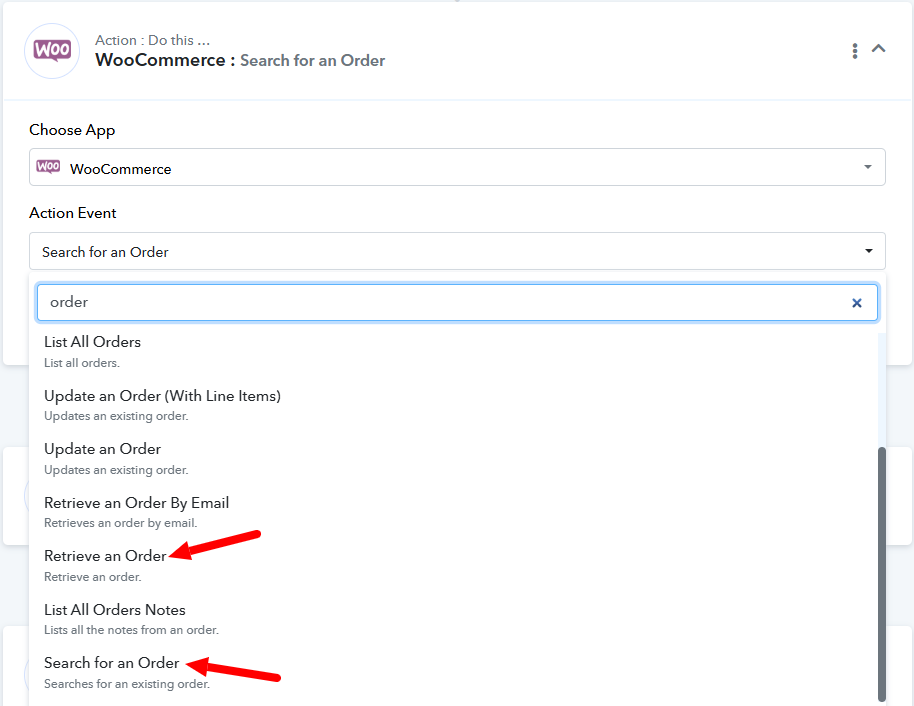
Task: Collapse the WooCommerce action step
Action: click(x=879, y=49)
